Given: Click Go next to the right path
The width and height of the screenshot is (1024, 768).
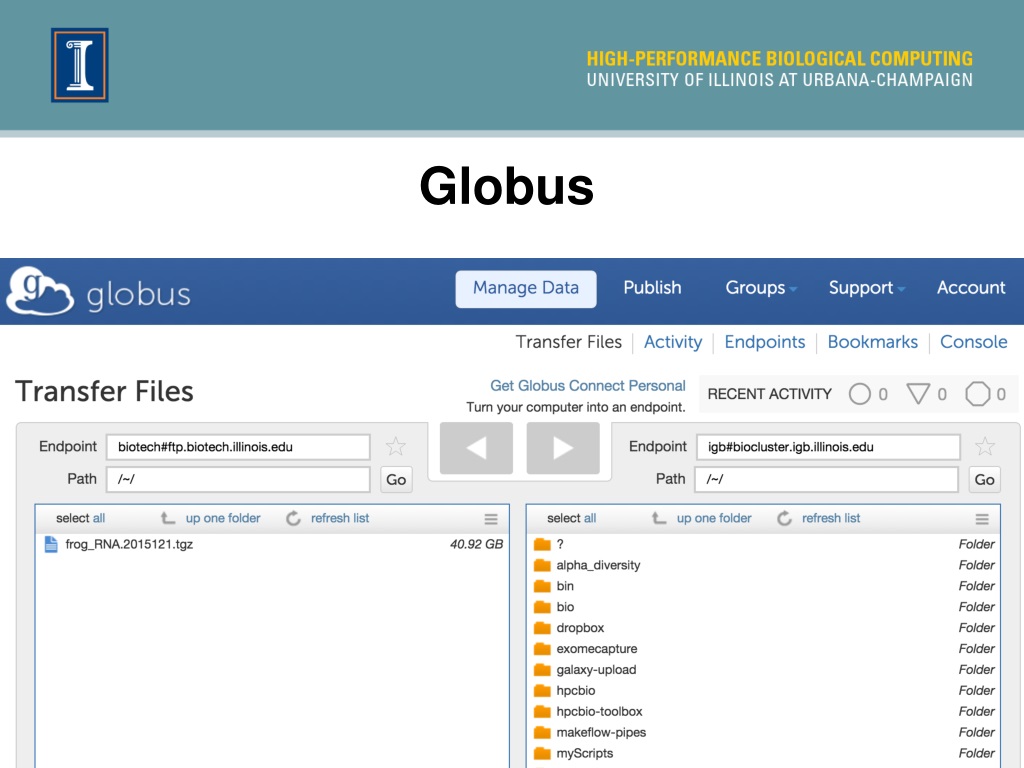Looking at the screenshot, I should click(x=984, y=479).
